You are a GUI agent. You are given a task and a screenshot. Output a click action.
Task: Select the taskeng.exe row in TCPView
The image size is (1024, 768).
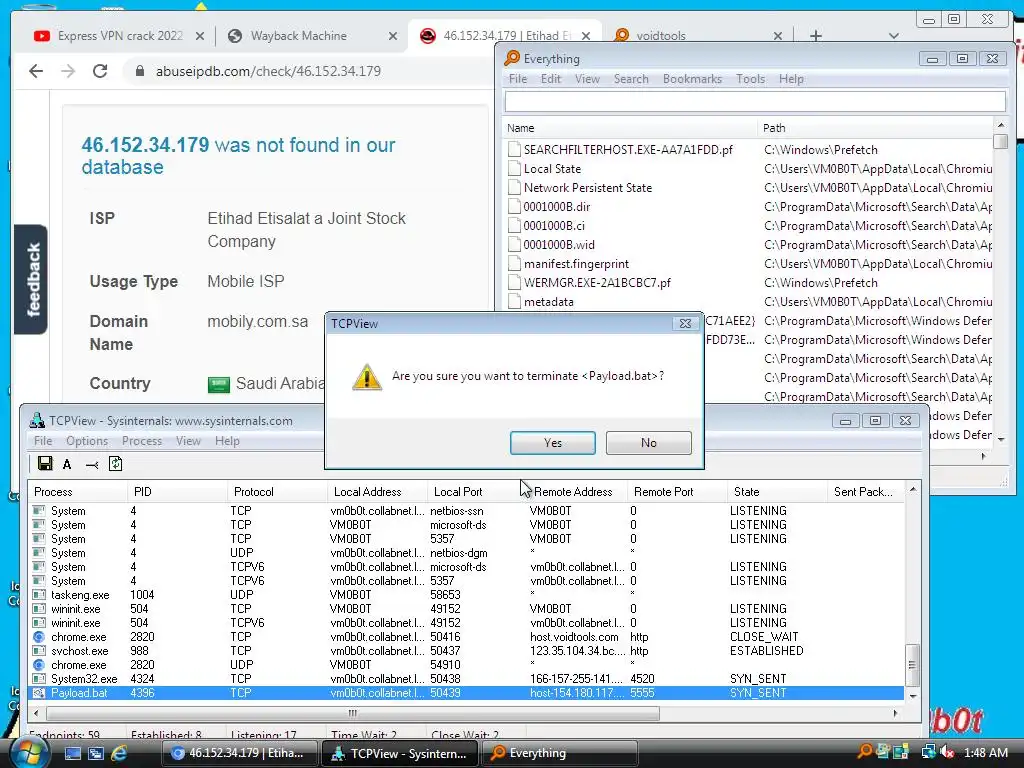(466, 595)
